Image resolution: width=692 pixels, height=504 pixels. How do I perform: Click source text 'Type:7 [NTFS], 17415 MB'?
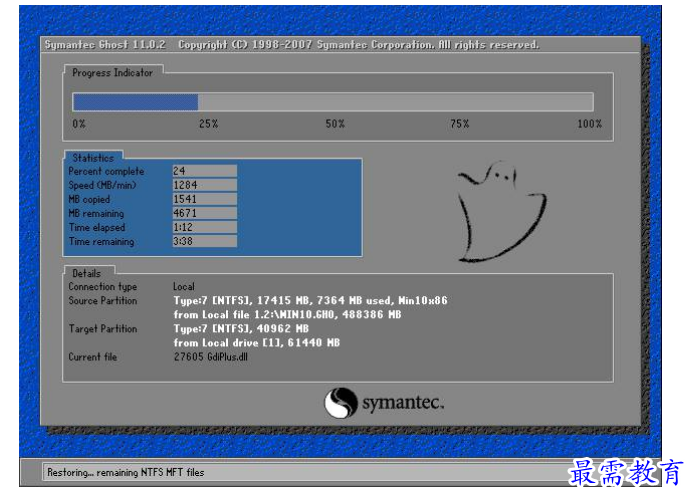click(241, 301)
